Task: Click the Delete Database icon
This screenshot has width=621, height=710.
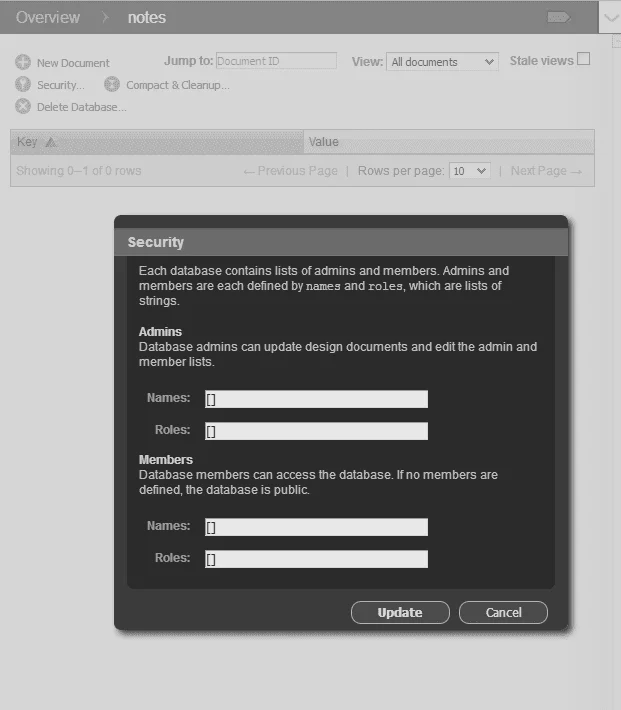Action: [23, 107]
